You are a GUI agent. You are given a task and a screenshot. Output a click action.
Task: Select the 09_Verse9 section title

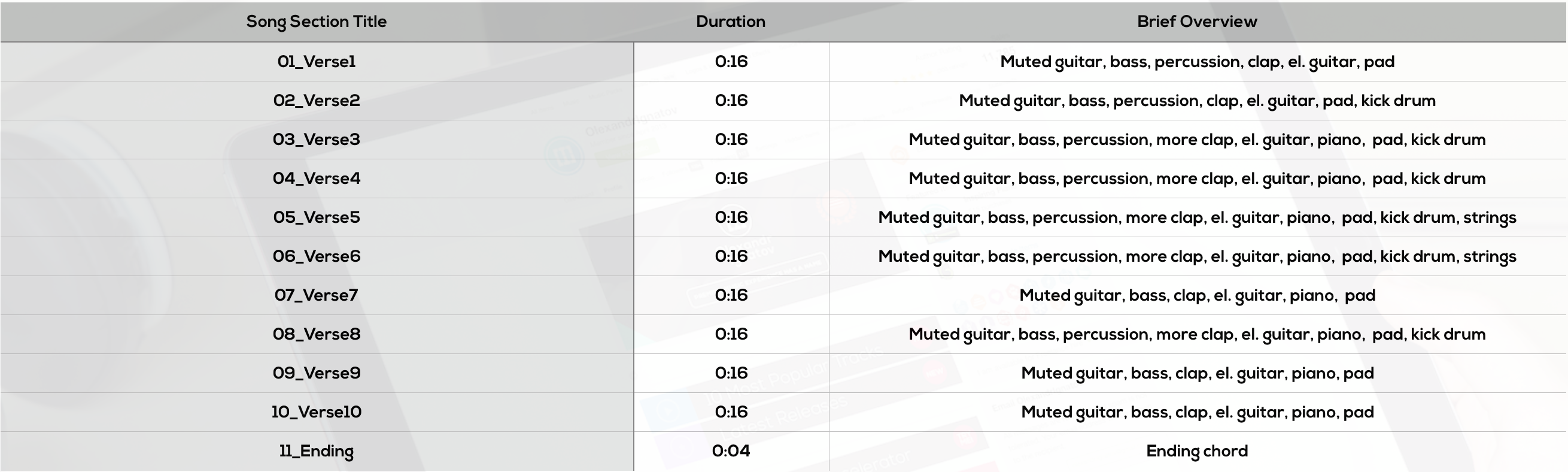(x=316, y=373)
